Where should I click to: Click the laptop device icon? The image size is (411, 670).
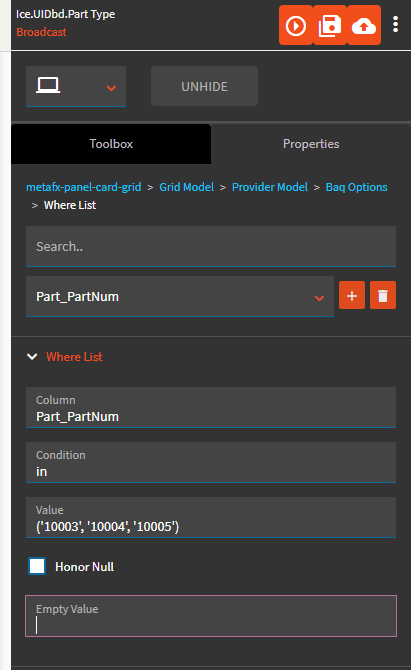(x=48, y=85)
